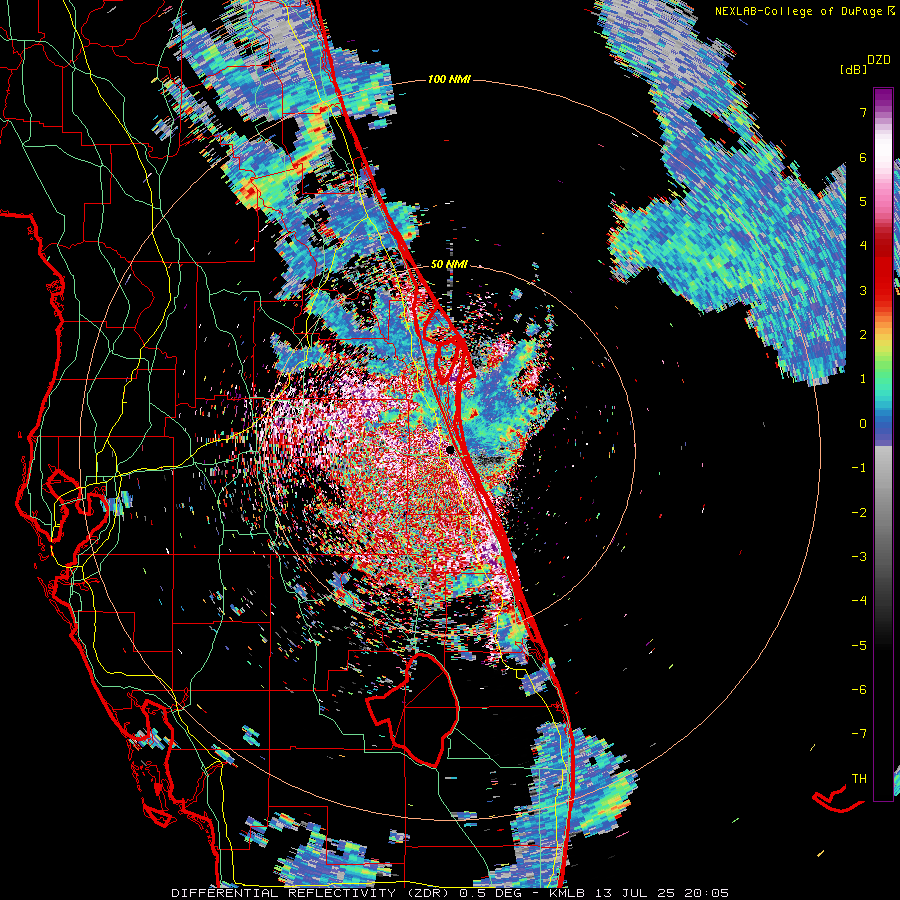Screen dimensions: 900x900
Task: Click the 6 dB white tick label
Action: 863,157
